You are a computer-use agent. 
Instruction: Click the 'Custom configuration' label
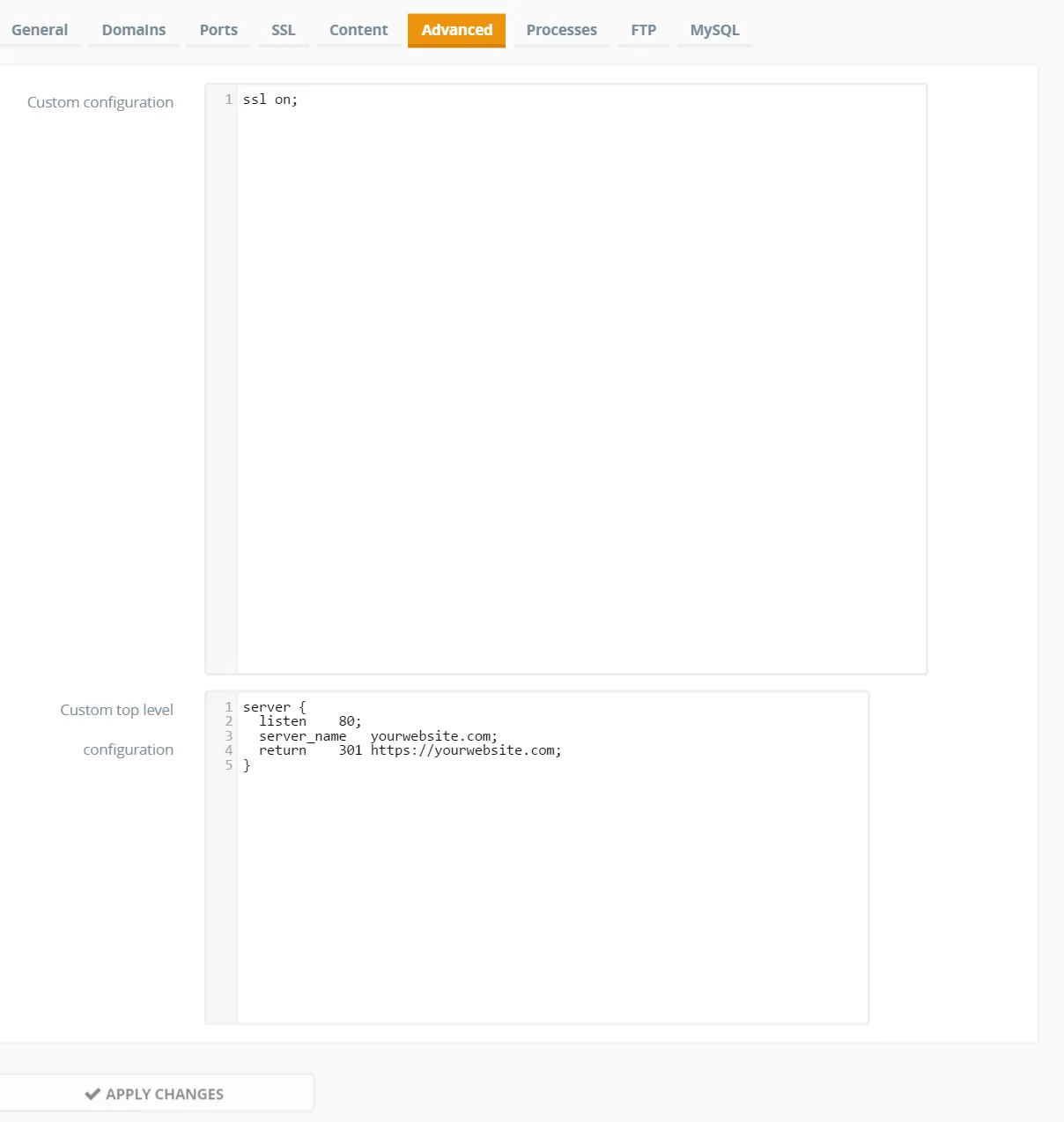pos(100,102)
